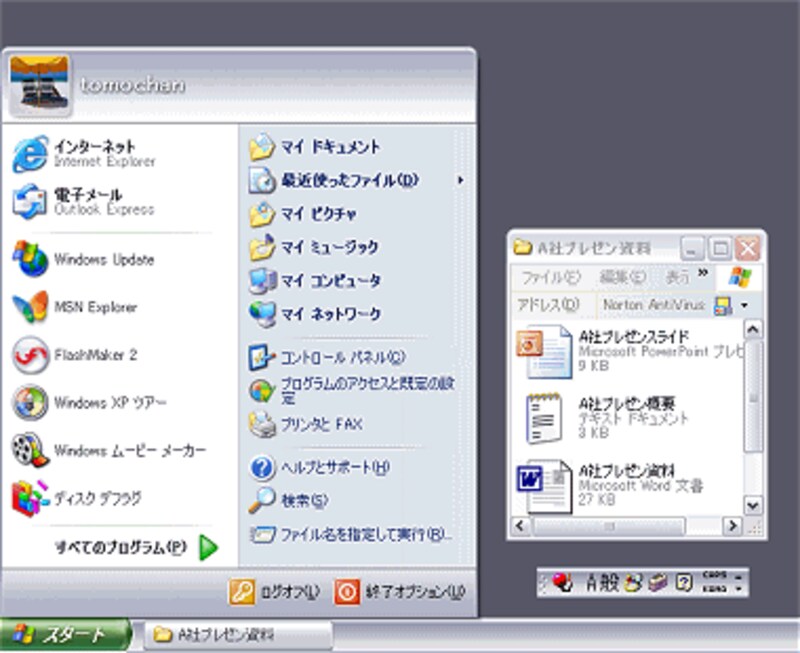
Task: Toggle the IME input mode A indicator
Action: click(592, 583)
